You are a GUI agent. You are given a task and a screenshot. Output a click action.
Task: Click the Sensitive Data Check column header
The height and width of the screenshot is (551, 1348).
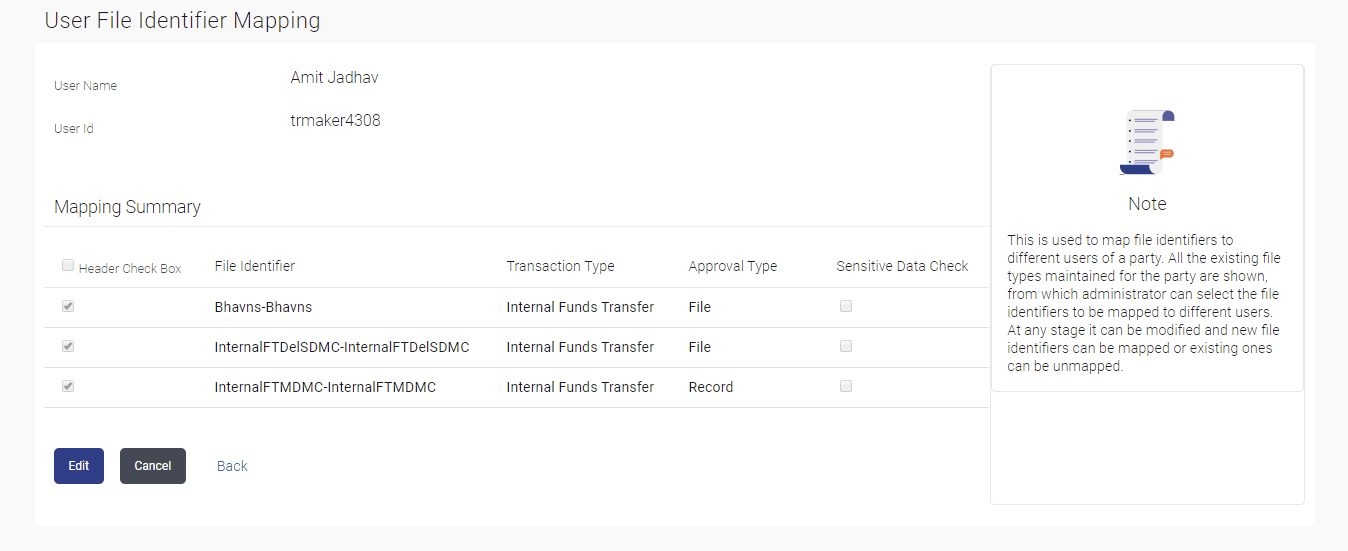coord(902,266)
